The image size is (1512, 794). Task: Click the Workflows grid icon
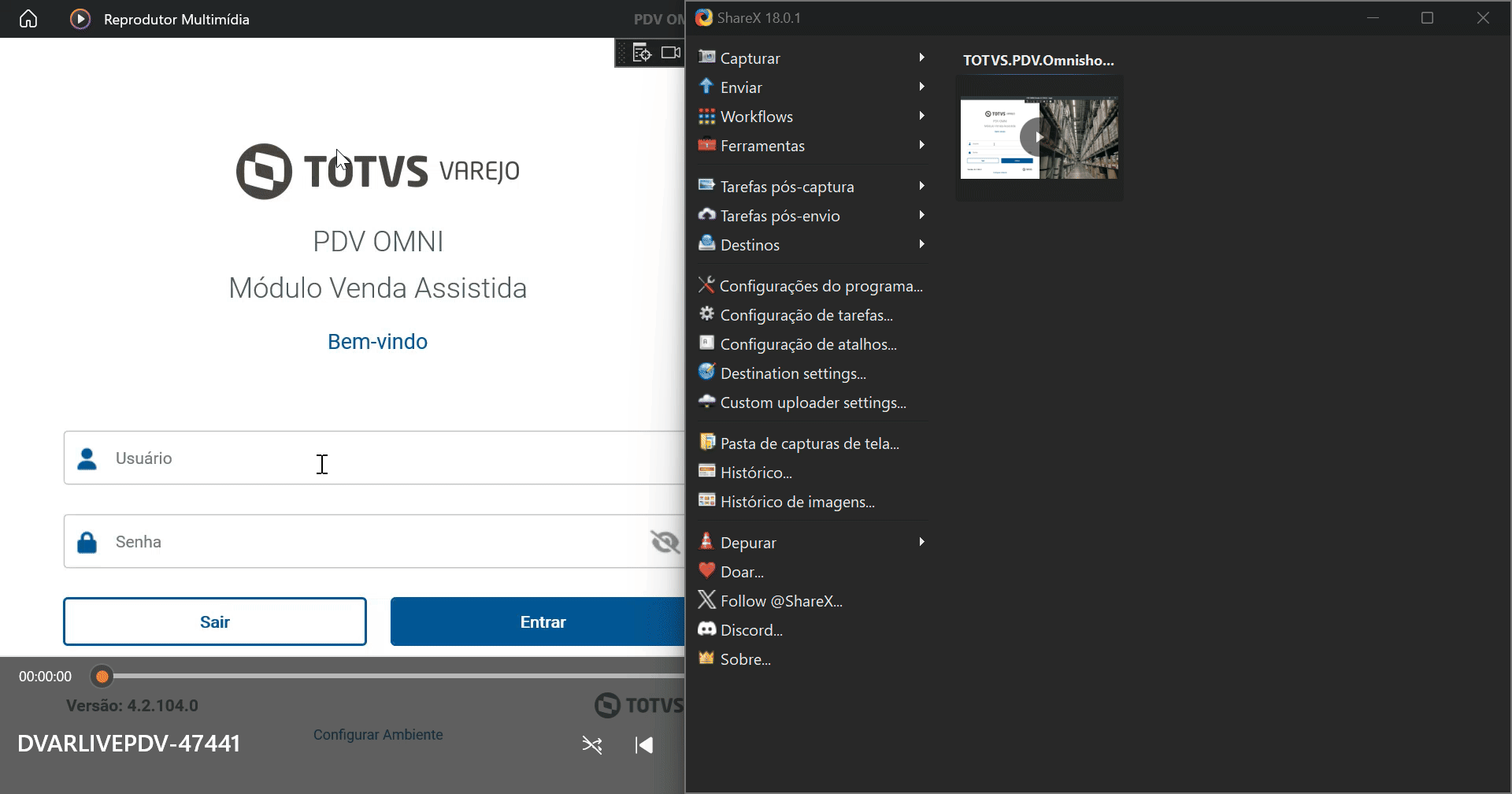click(x=707, y=116)
